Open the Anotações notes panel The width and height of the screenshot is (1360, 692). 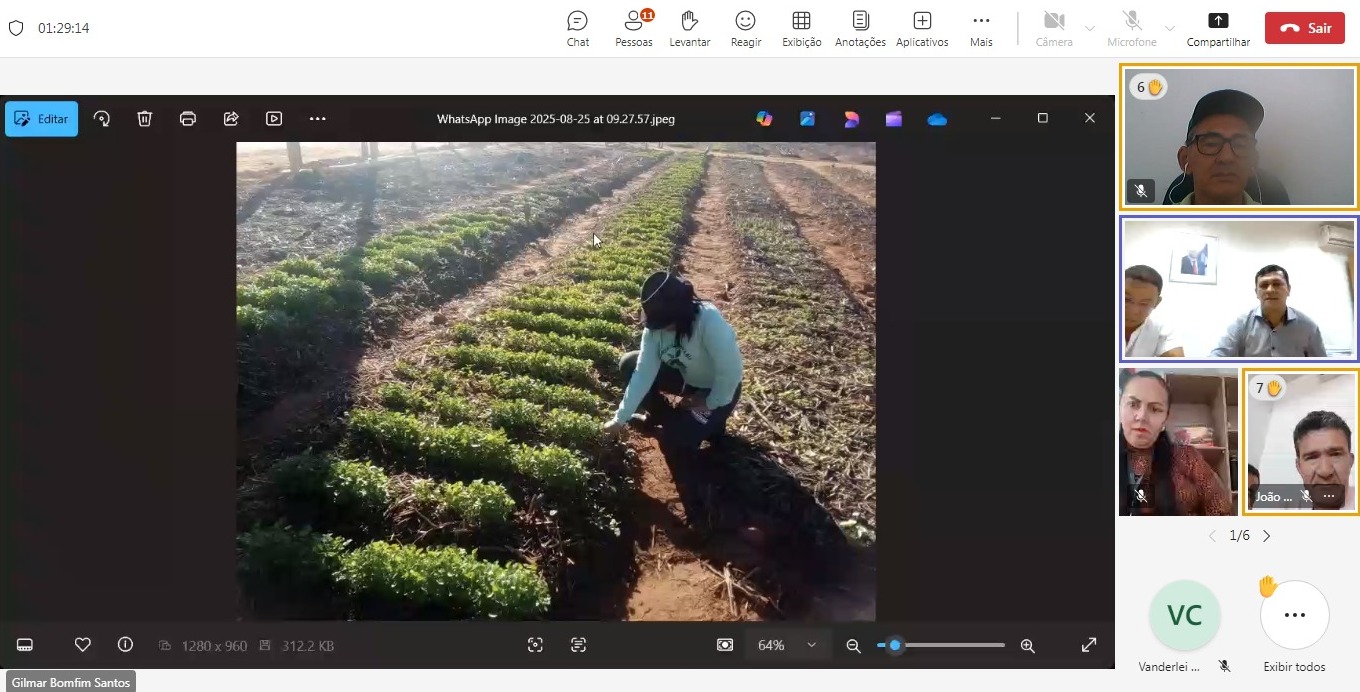click(860, 28)
